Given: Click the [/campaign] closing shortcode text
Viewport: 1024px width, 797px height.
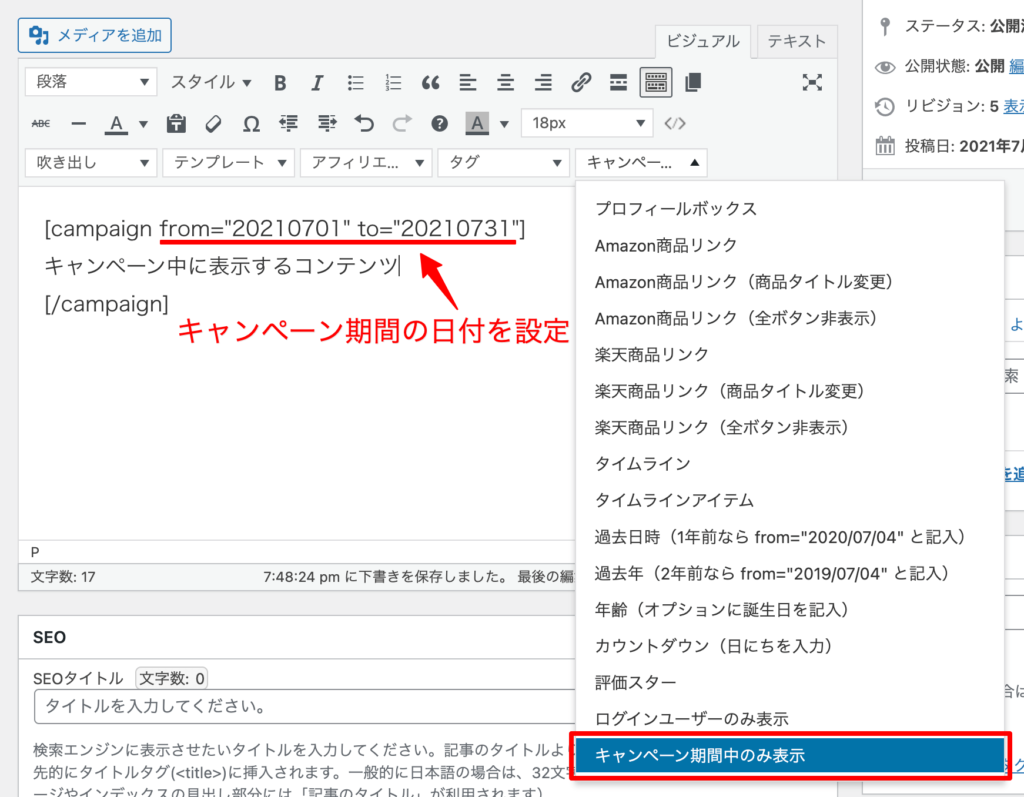Looking at the screenshot, I should click(106, 304).
